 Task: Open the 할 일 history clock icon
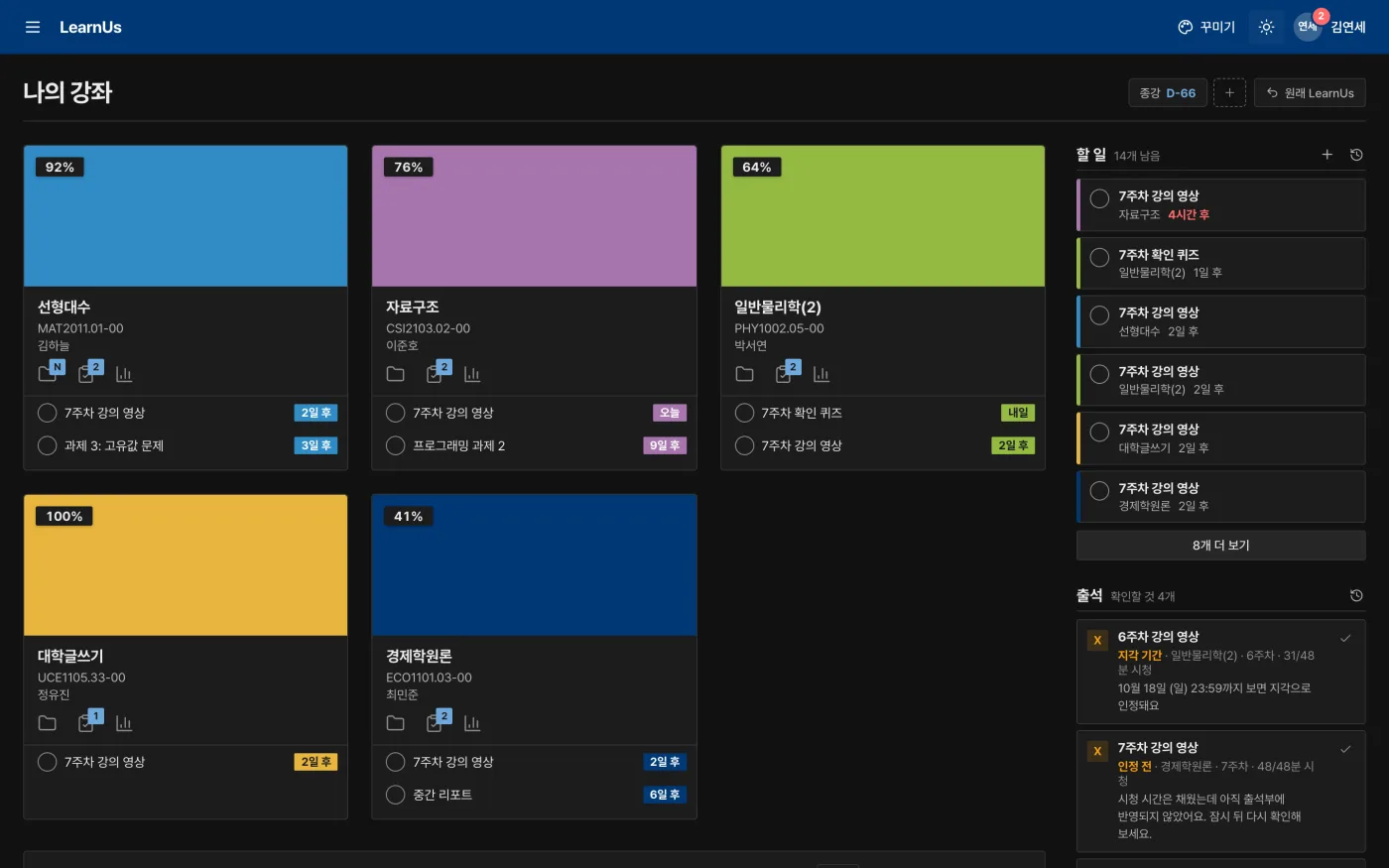click(x=1356, y=155)
